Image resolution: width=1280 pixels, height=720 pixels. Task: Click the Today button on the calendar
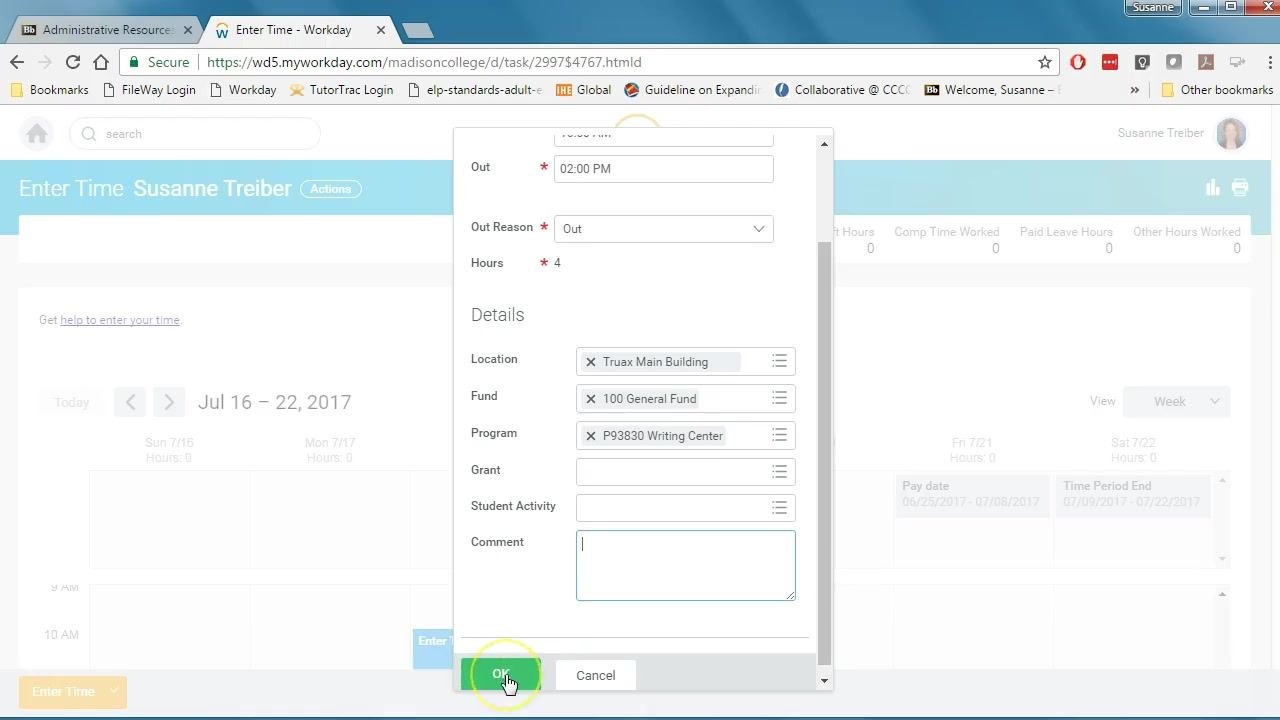click(71, 402)
